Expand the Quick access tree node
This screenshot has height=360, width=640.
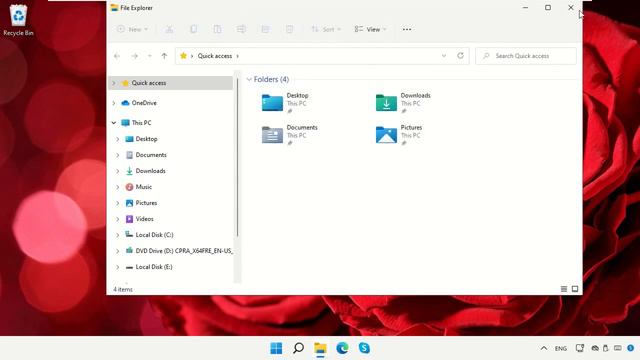(x=114, y=83)
